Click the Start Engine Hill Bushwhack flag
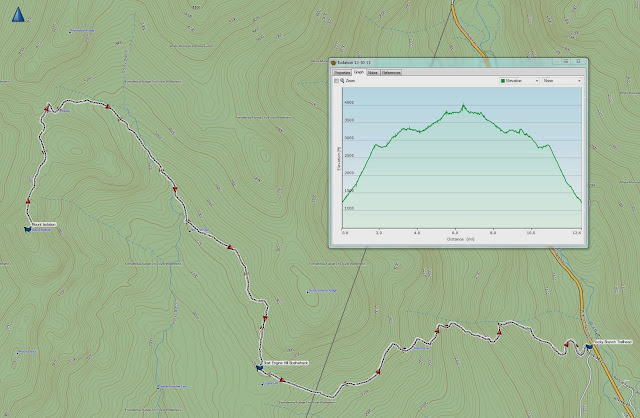This screenshot has width=640, height=418. point(259,368)
